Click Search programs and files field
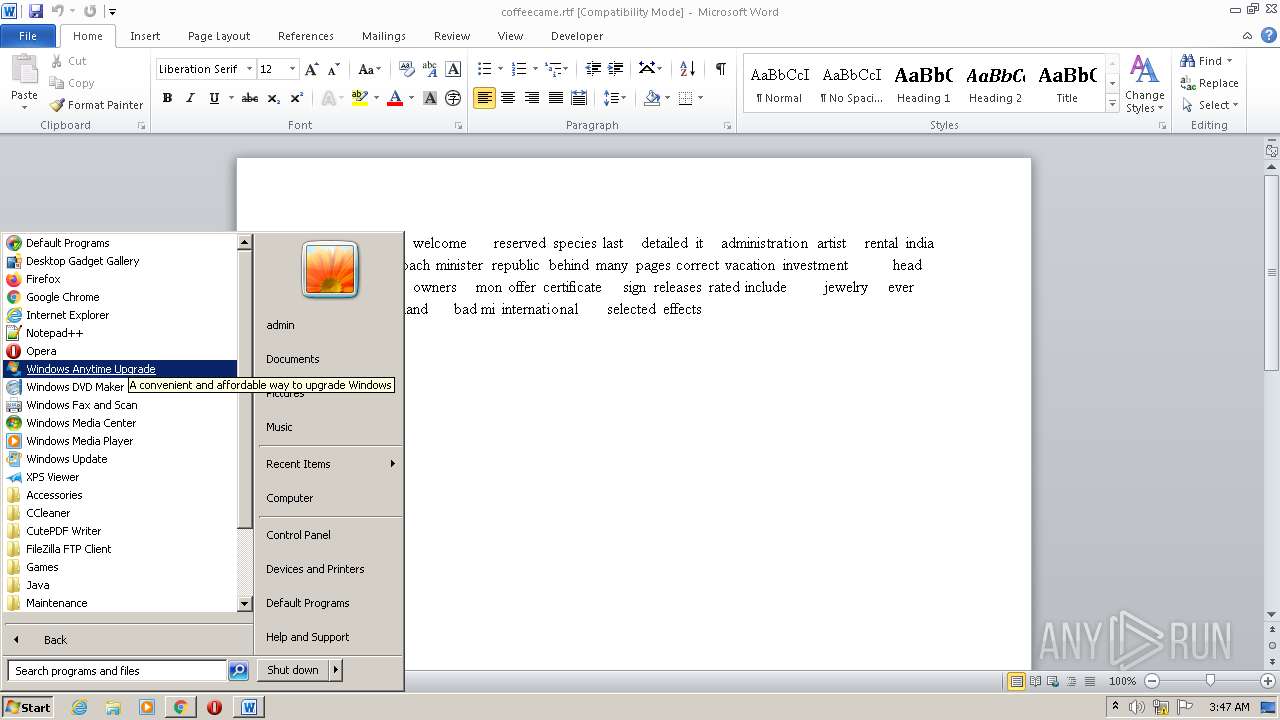1280x720 pixels. tap(117, 671)
